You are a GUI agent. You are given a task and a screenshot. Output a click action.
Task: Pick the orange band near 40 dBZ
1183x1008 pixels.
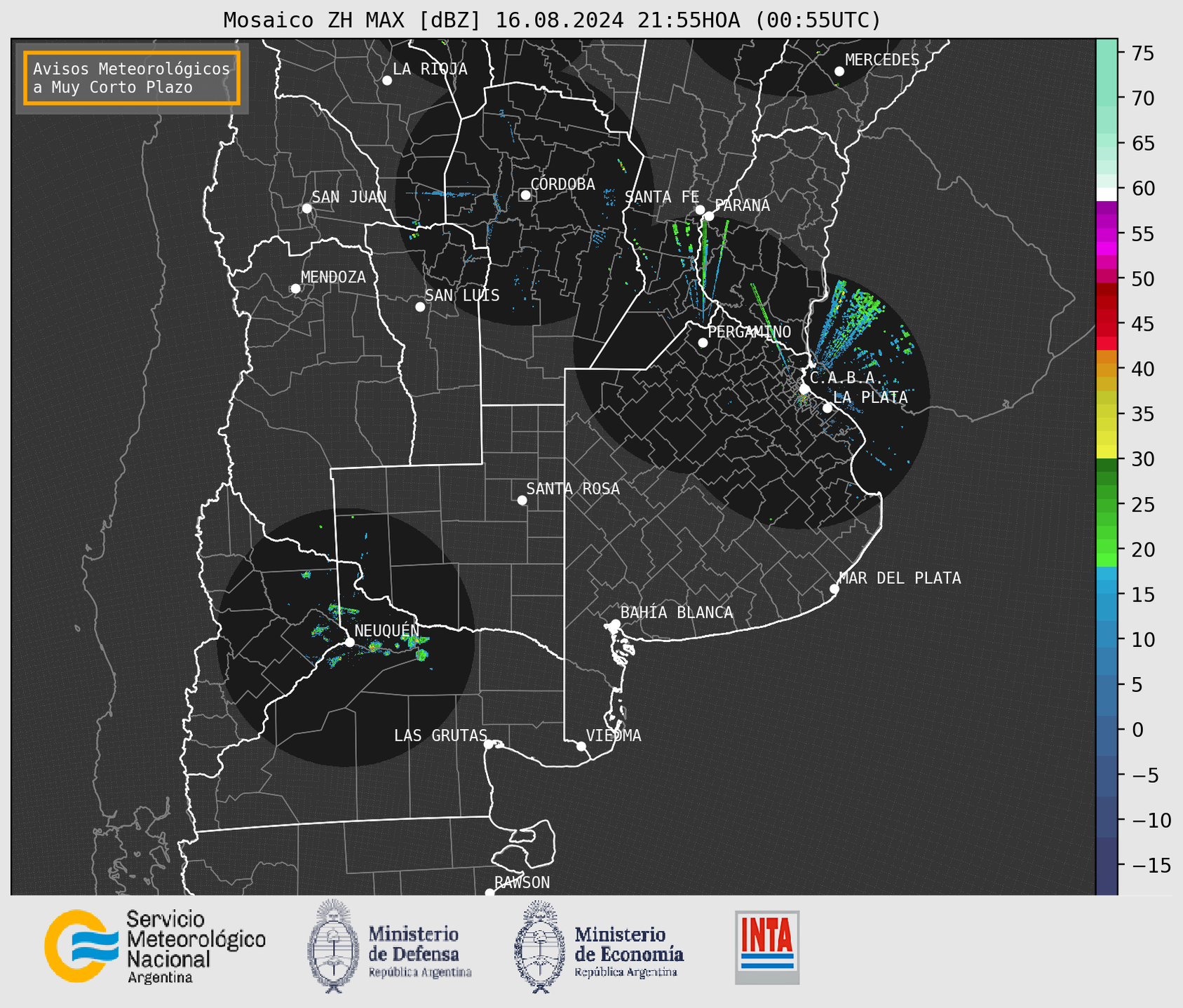tap(1107, 369)
